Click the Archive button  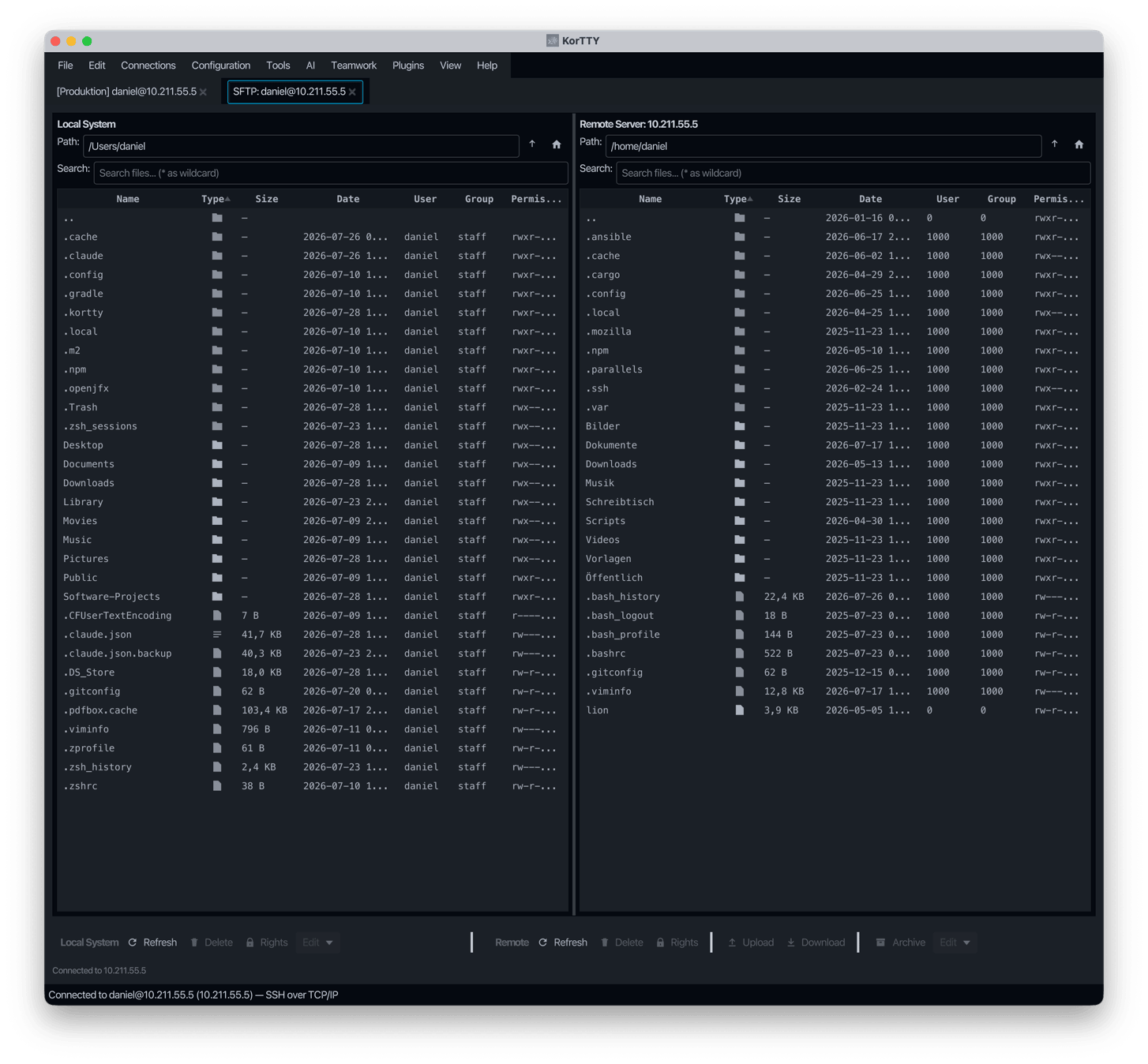pyautogui.click(x=901, y=942)
